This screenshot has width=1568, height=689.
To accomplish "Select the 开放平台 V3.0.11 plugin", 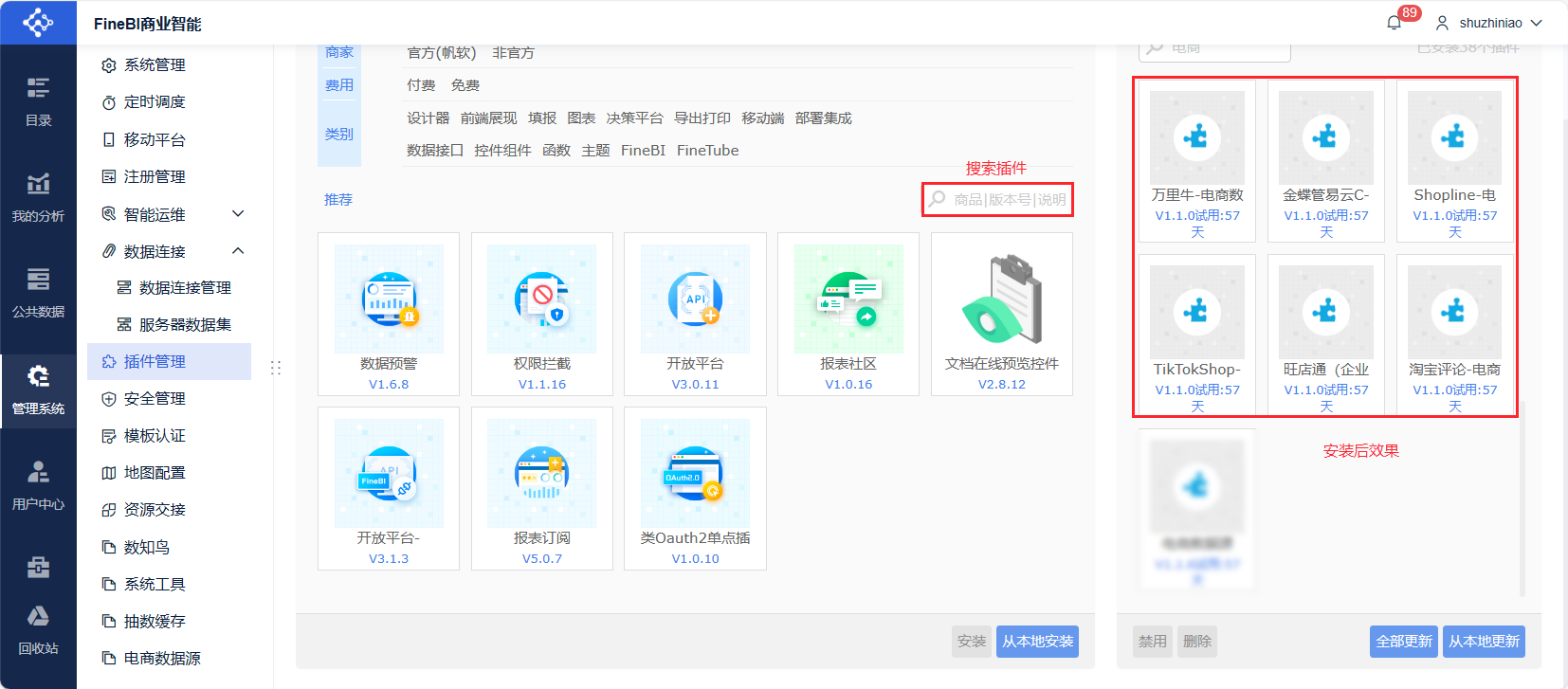I will click(695, 314).
